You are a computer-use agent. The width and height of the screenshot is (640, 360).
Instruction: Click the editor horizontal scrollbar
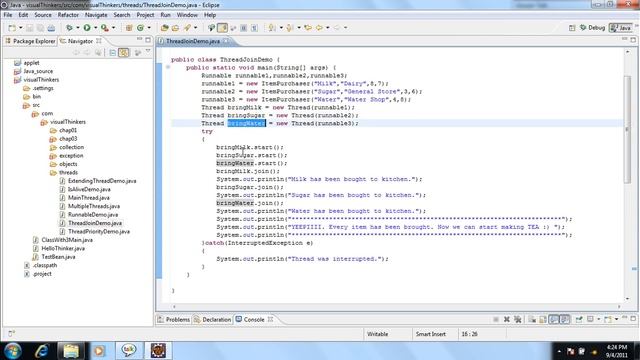(x=396, y=307)
